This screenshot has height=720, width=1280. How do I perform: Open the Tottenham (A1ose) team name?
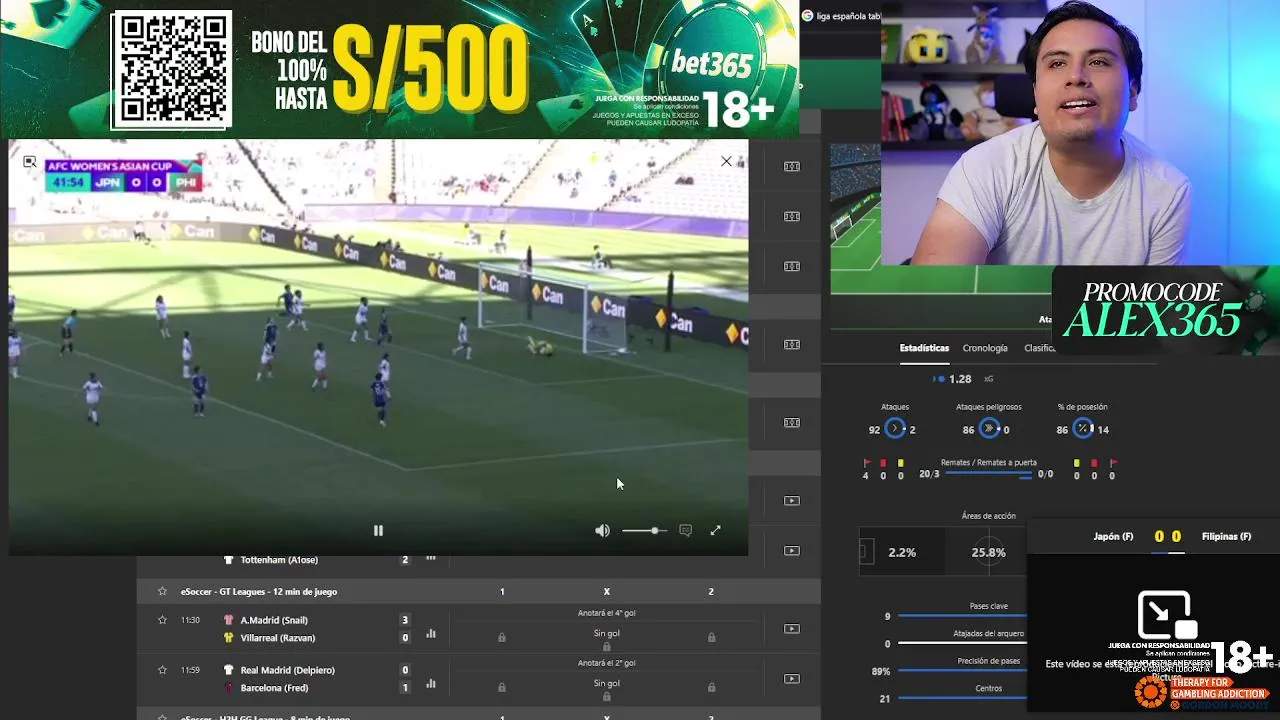[x=279, y=560]
